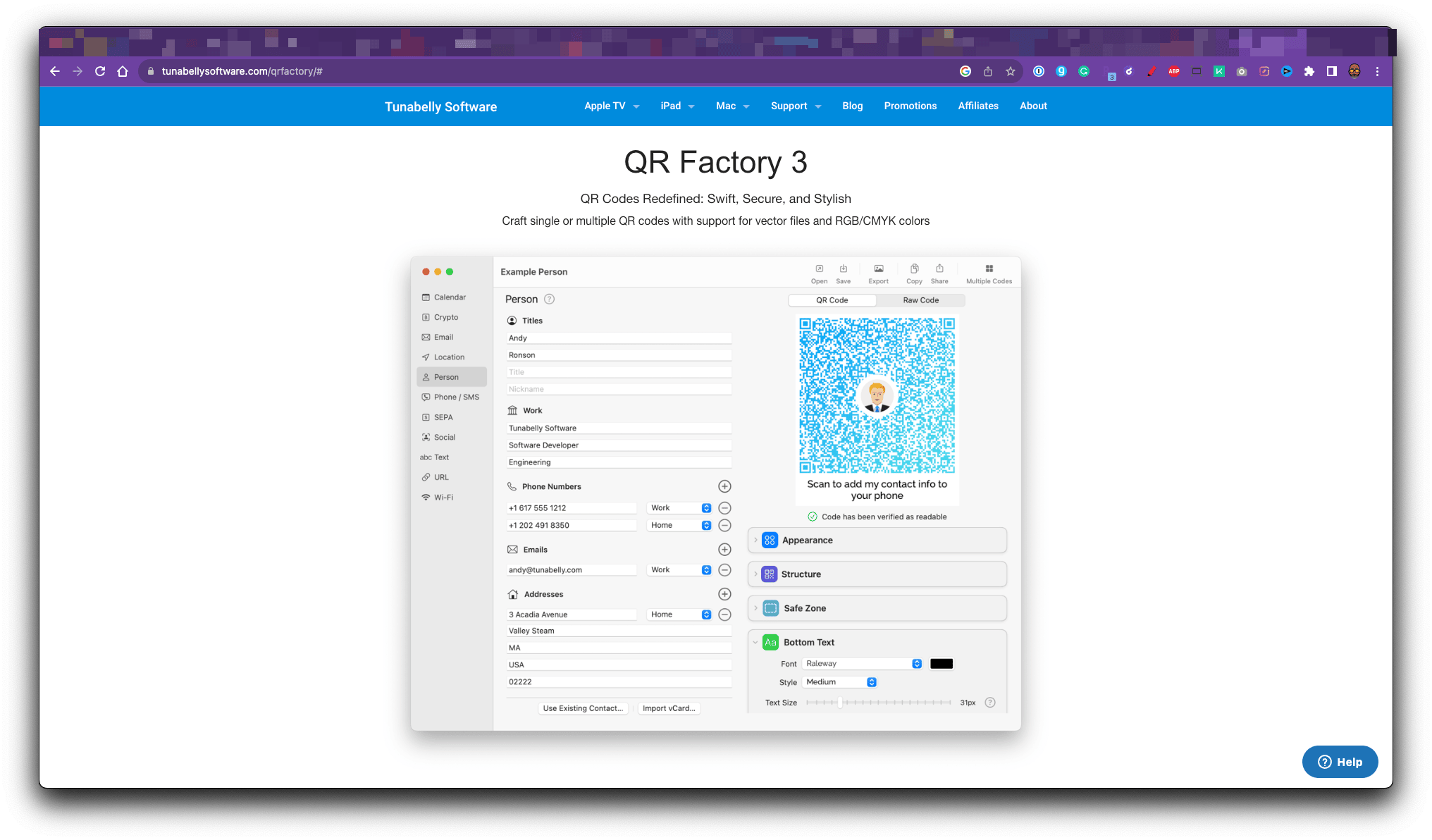Click the Open toolbar icon in QR Factory
This screenshot has height=840, width=1432.
coord(819,273)
